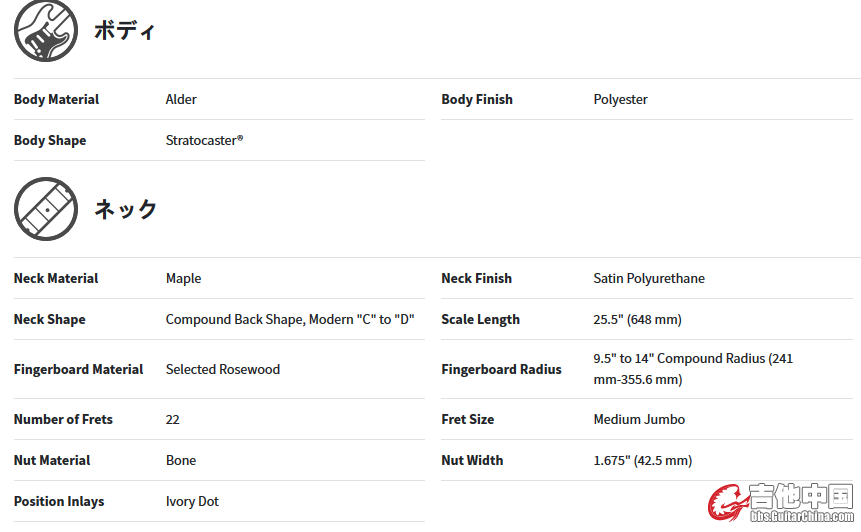Click the Medium Jumbo fret size value
Image resolution: width=861 pixels, height=532 pixels.
(x=639, y=419)
